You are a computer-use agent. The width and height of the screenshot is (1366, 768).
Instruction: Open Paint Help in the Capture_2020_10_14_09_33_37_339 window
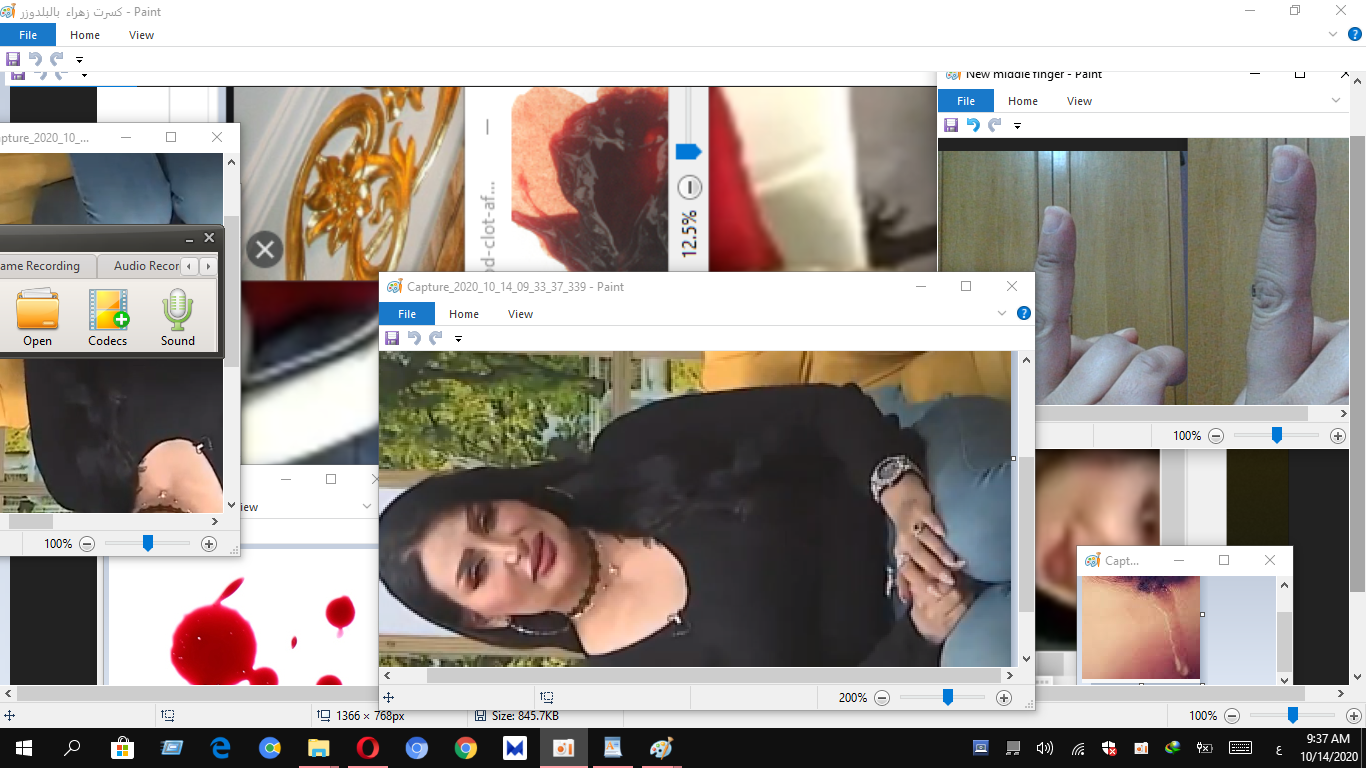click(x=1024, y=313)
